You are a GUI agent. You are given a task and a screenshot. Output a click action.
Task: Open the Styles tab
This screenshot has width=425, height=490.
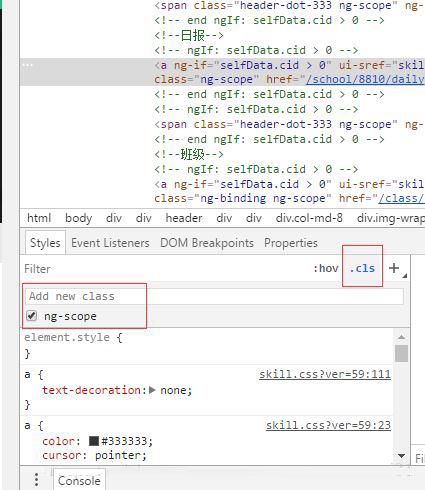point(45,243)
